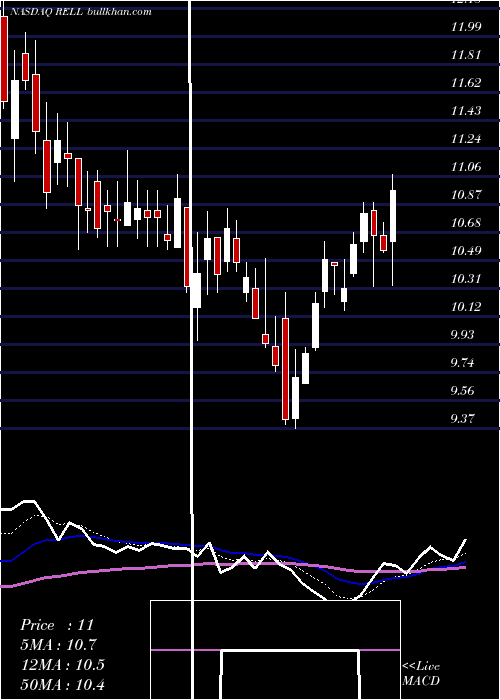The image size is (500, 700).
Task: Click the 11.43 price level label
Action: point(466,111)
